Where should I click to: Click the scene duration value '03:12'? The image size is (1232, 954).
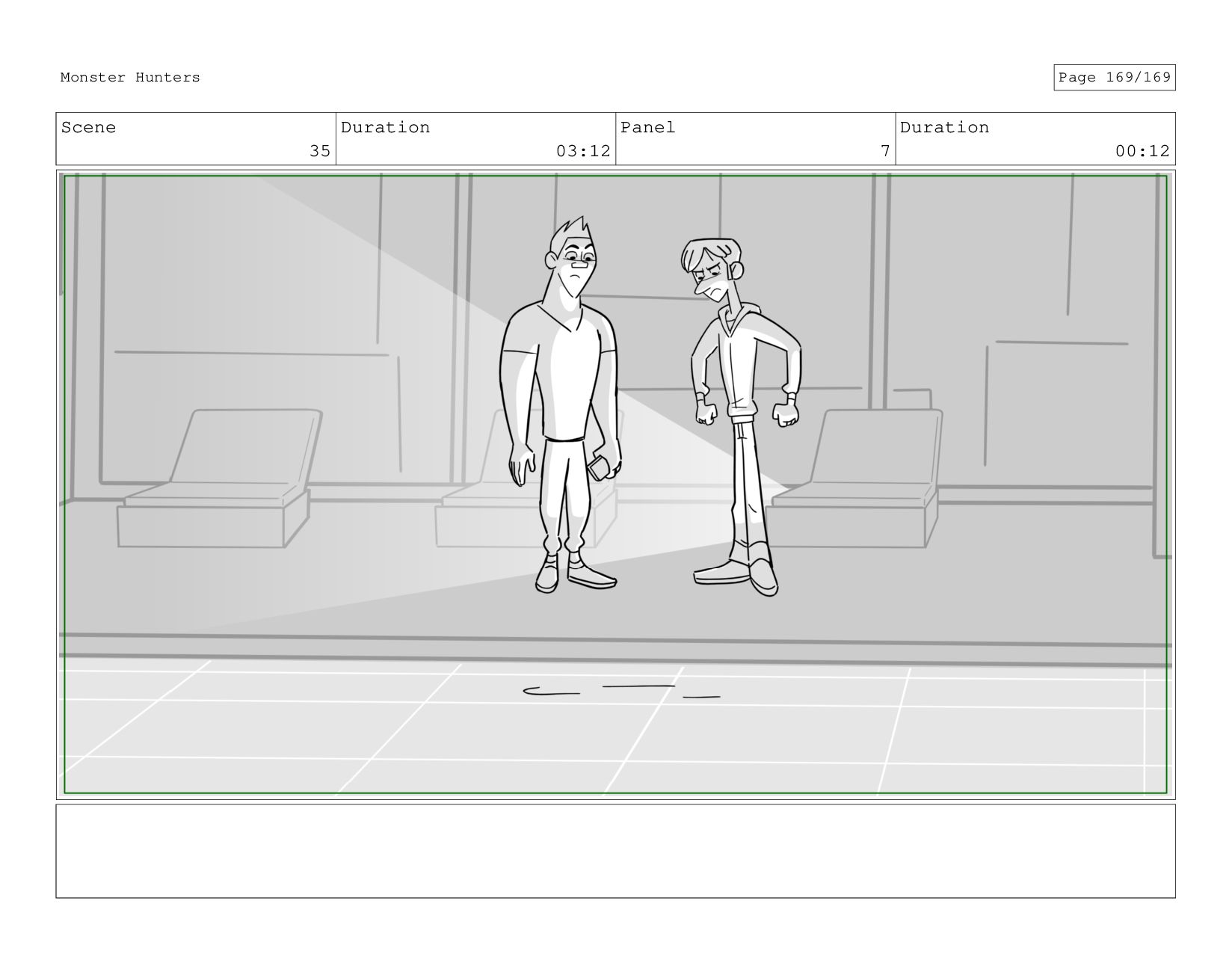583,151
